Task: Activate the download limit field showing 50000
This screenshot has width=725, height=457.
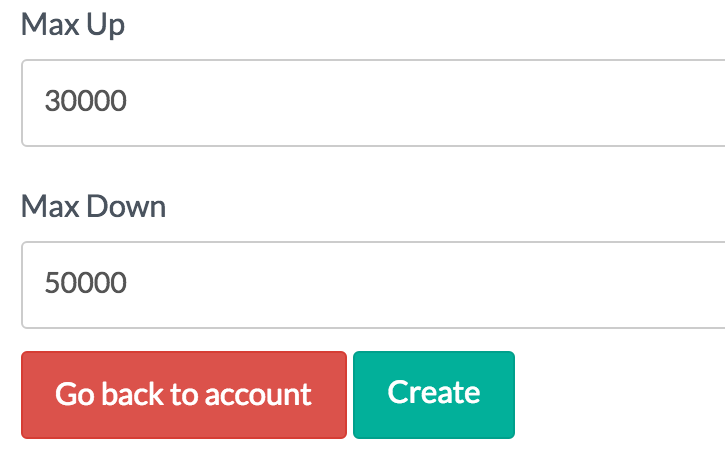Action: coord(372,285)
